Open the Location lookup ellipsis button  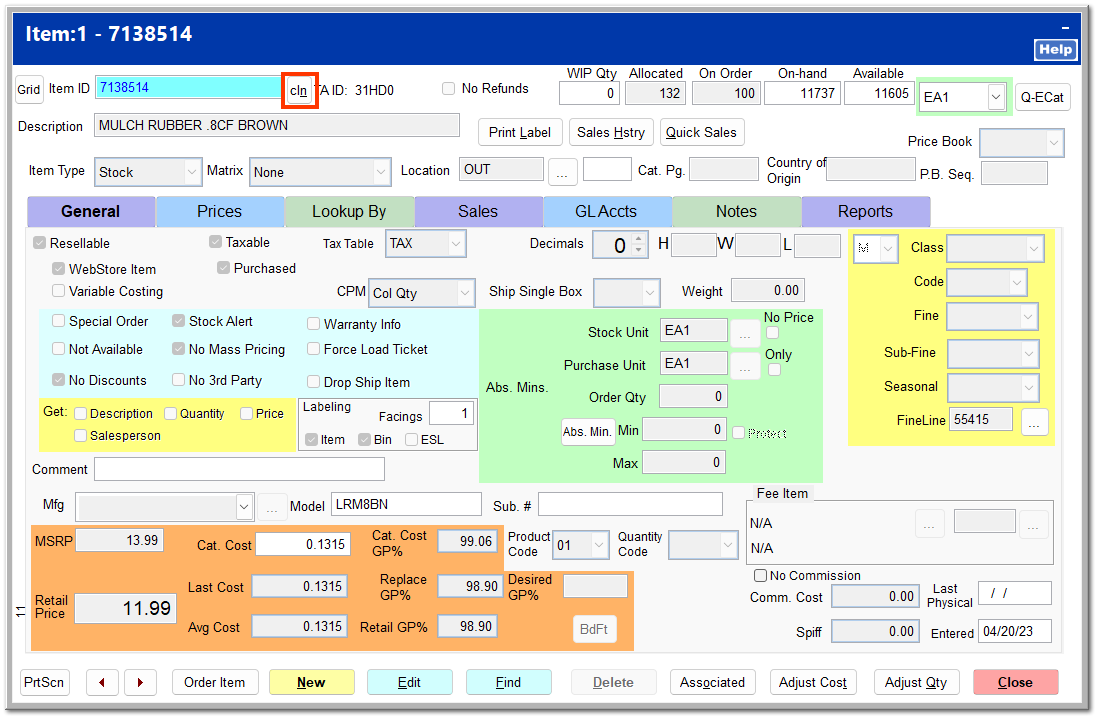click(561, 171)
